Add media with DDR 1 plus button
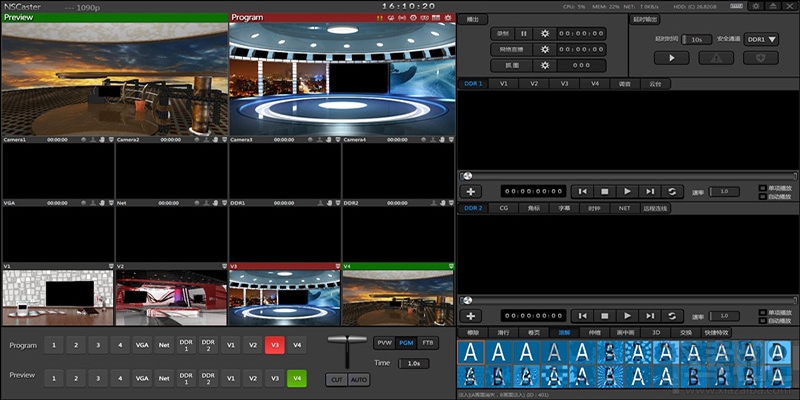 [x=472, y=191]
